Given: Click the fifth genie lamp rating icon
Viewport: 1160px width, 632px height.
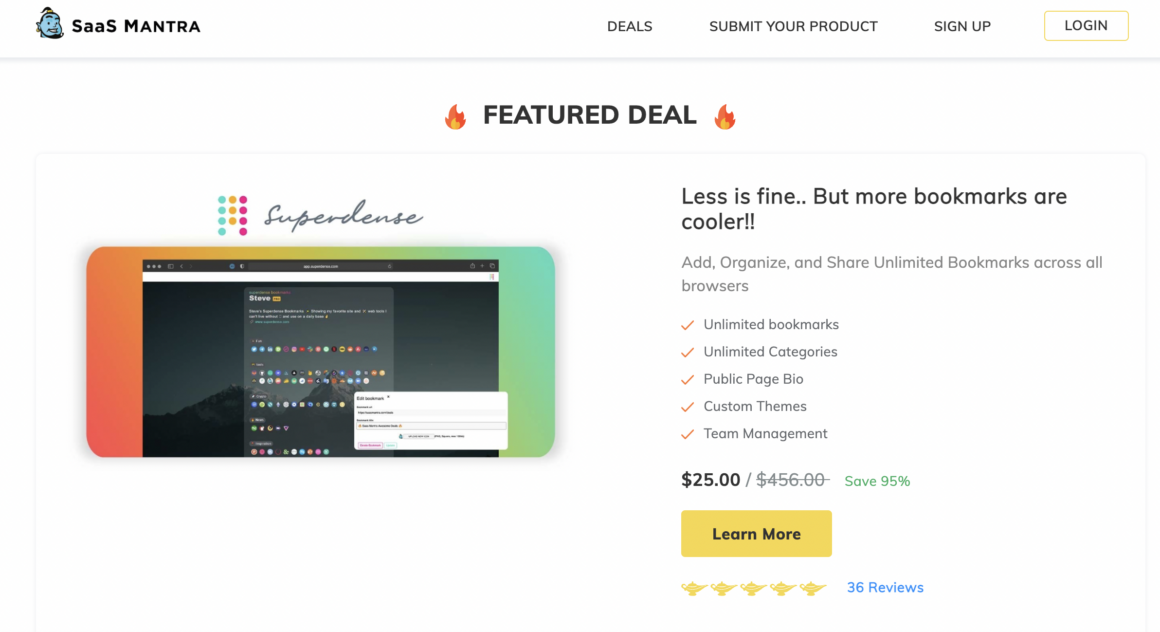Looking at the screenshot, I should [812, 588].
